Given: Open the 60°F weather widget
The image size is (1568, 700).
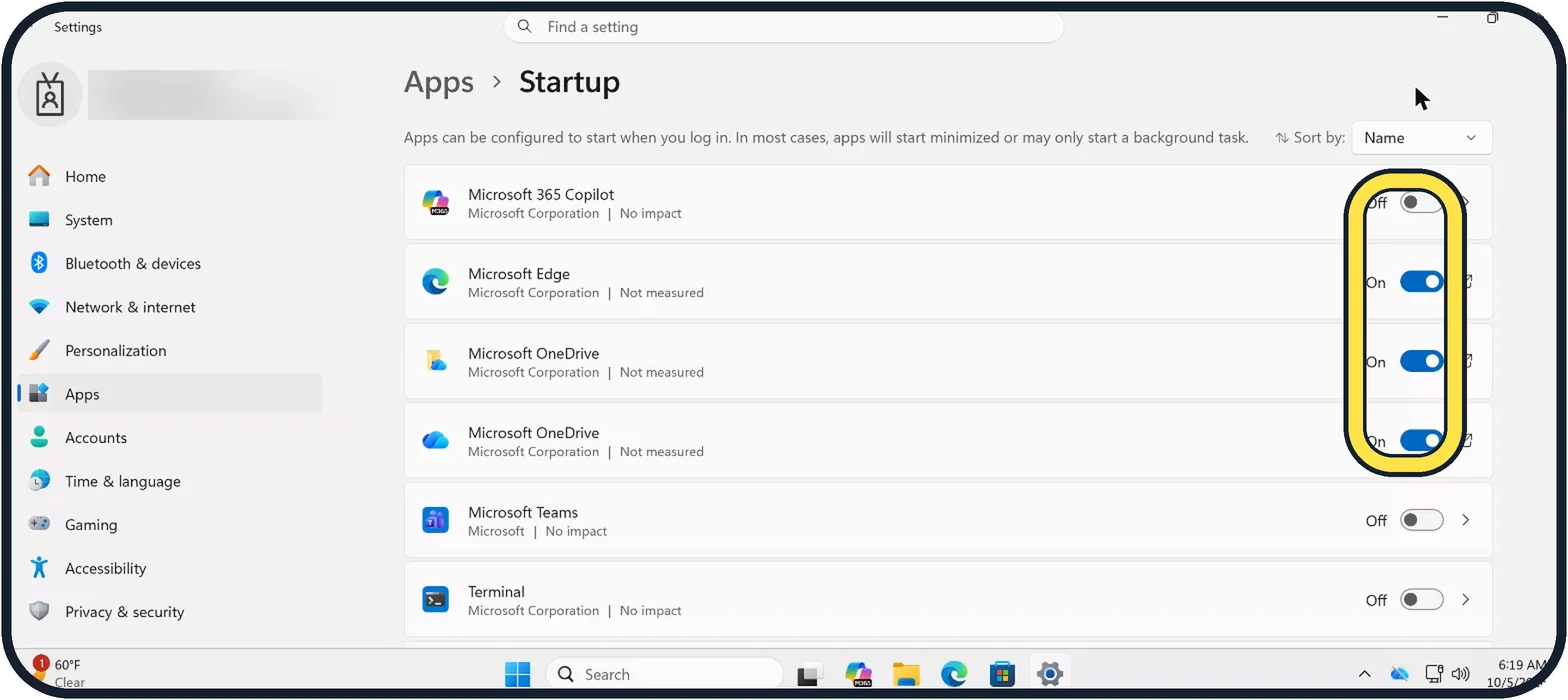Looking at the screenshot, I should [60, 673].
